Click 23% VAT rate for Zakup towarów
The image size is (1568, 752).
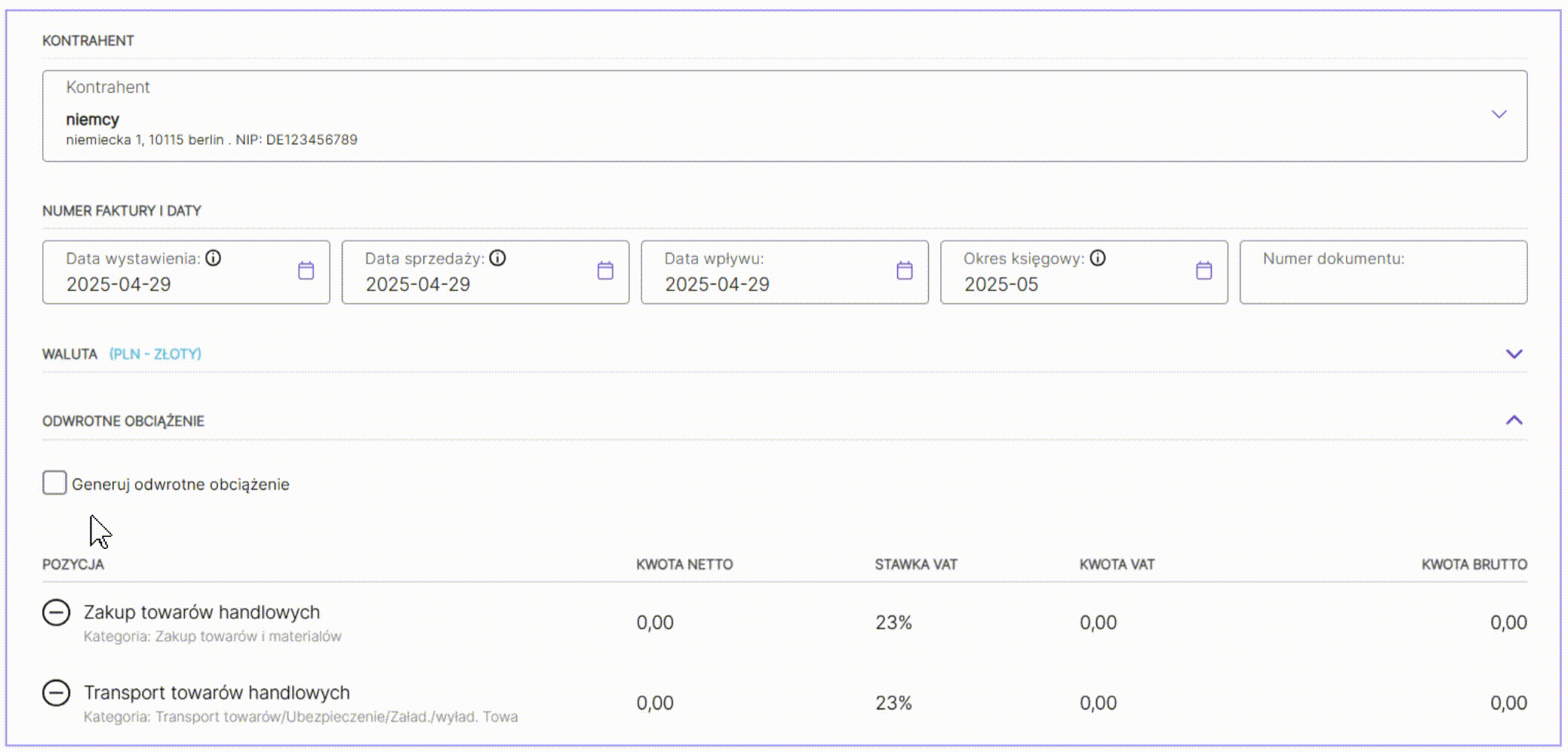[893, 623]
